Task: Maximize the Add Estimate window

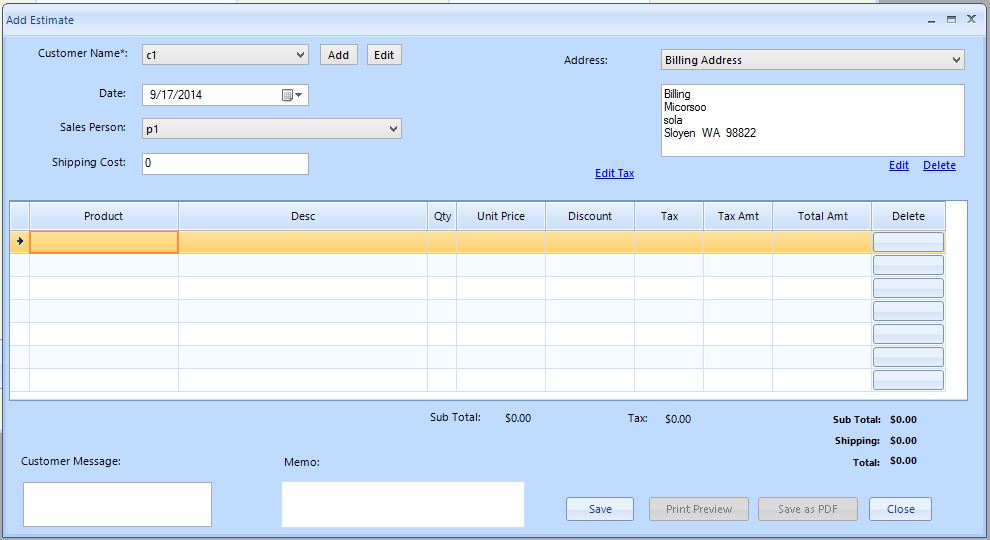Action: coord(951,19)
